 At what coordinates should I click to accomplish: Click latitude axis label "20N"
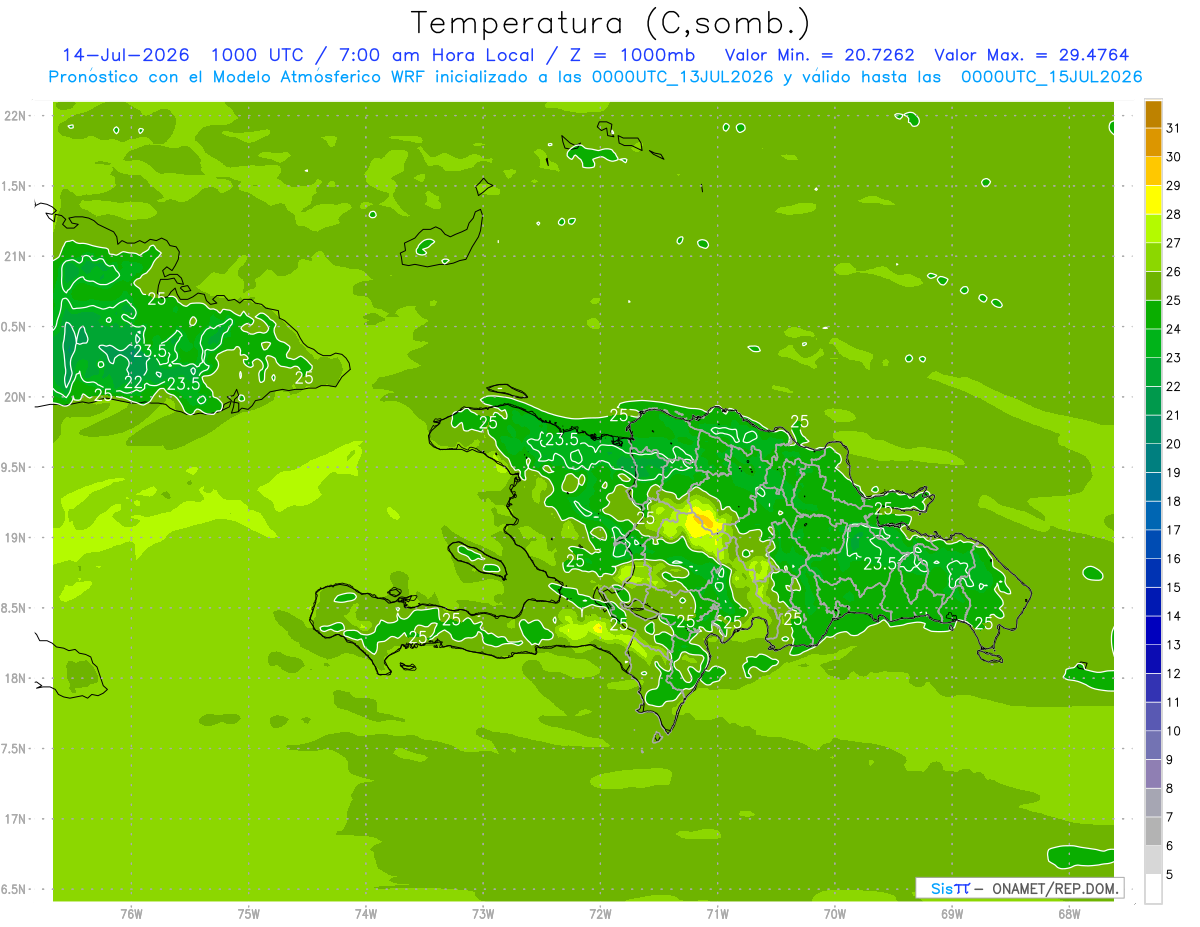(x=16, y=397)
